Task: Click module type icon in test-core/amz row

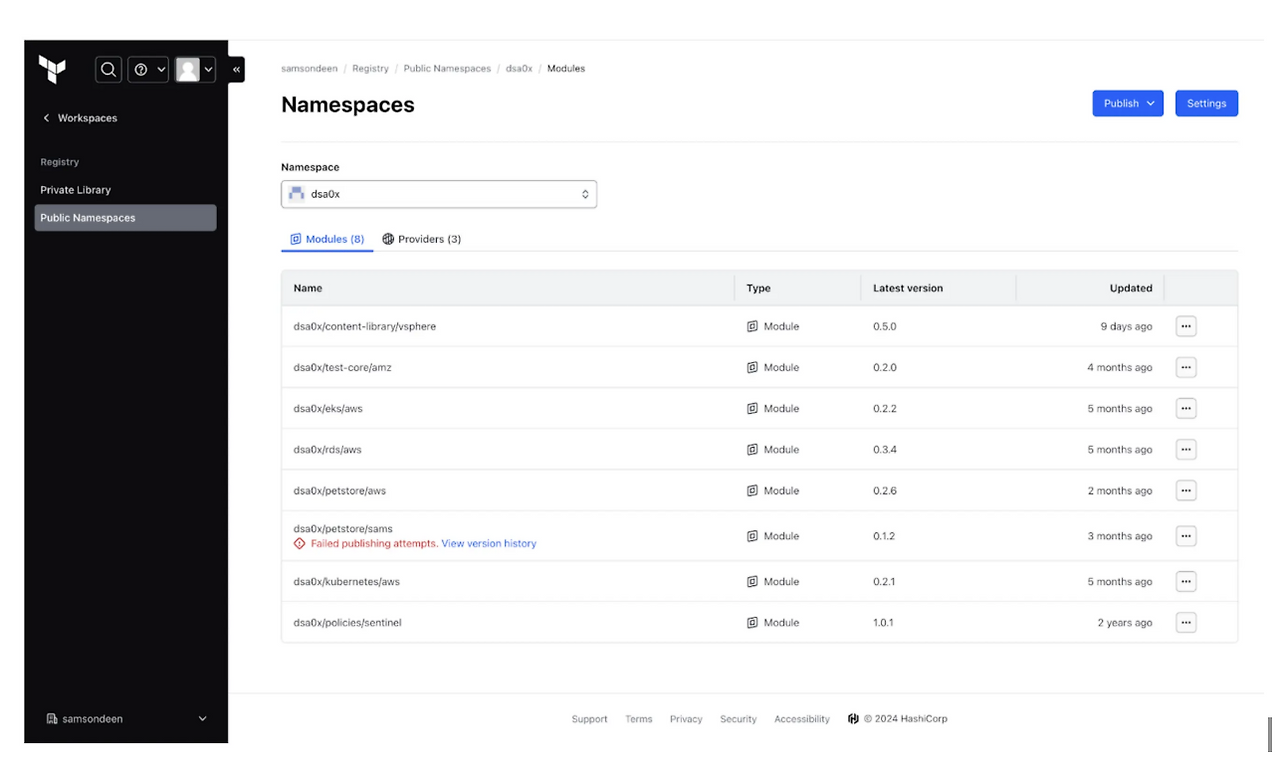Action: click(x=752, y=368)
